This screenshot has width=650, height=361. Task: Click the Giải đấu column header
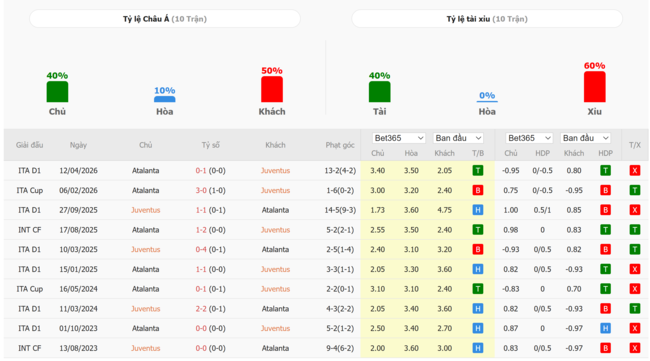[x=29, y=145]
